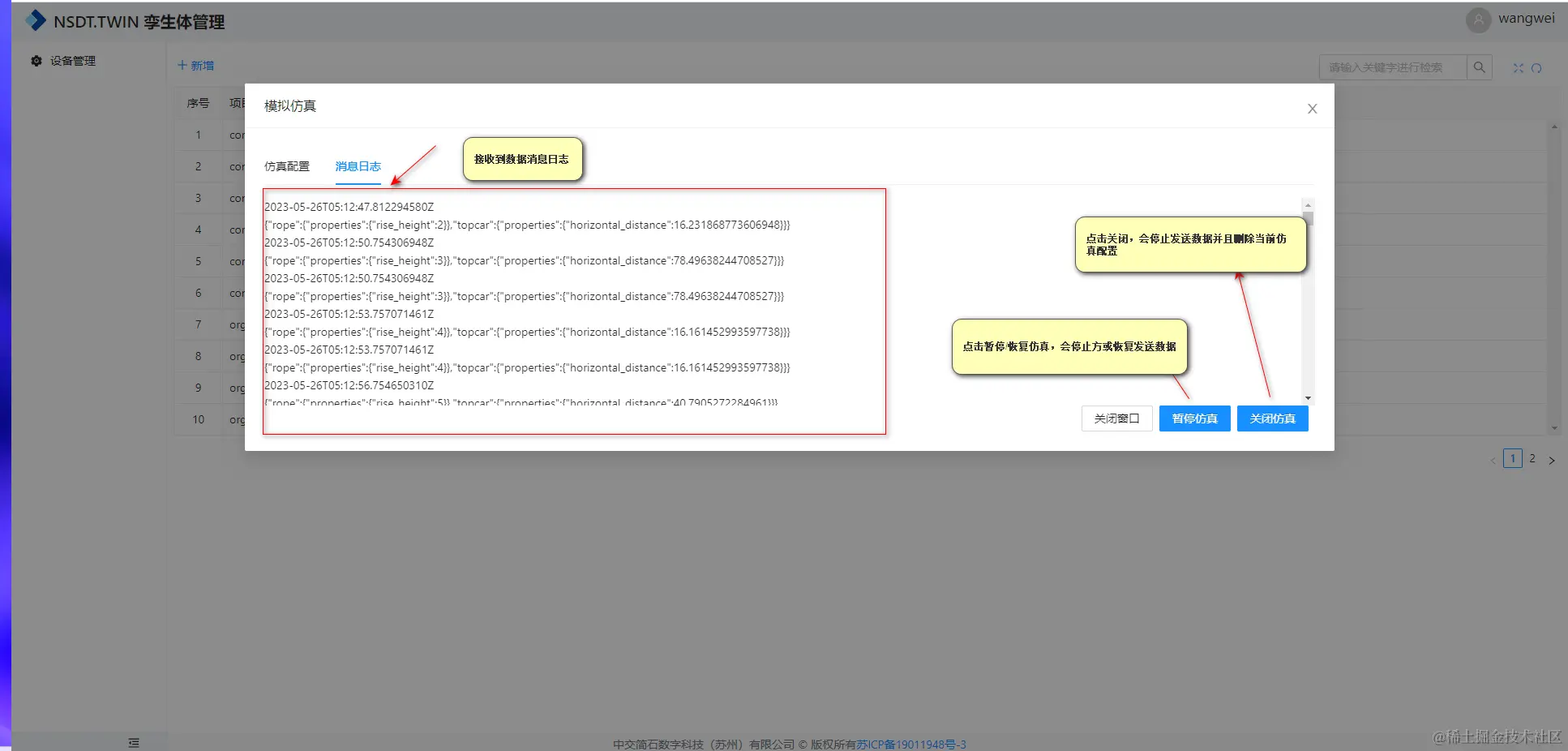Click the down arrow of the table scrollbar
This screenshot has height=751, width=1568.
coord(1553,428)
